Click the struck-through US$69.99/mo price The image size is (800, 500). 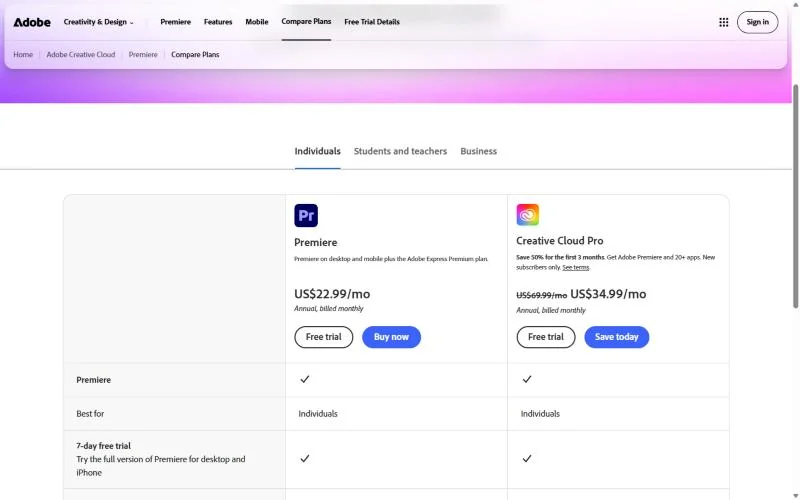click(x=541, y=295)
